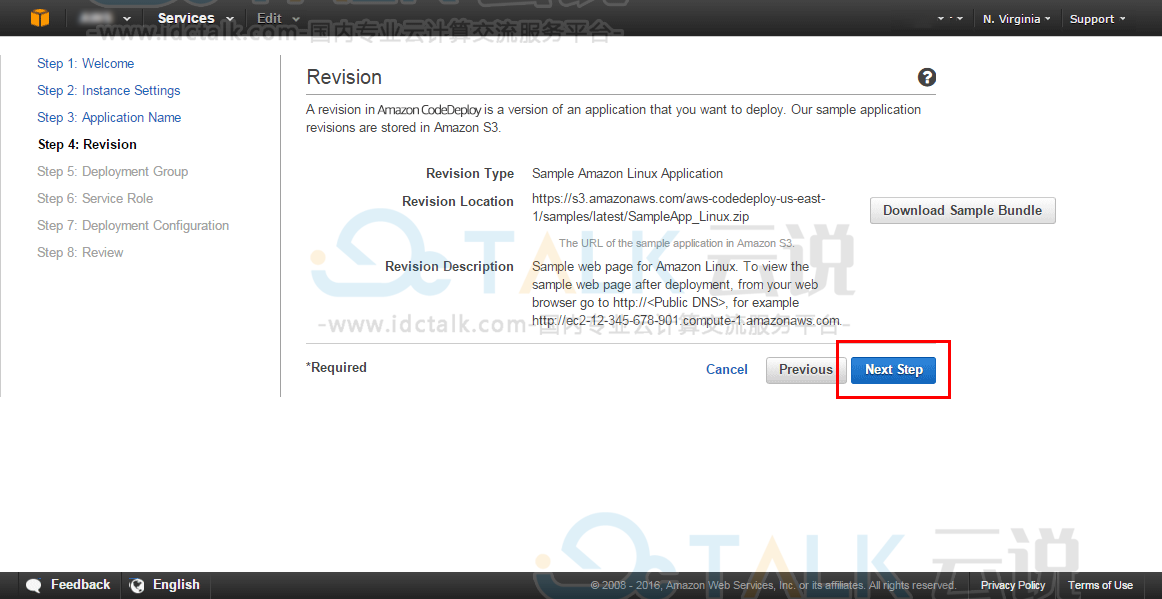Screen dimensions: 1162x599
Task: Click the Cancel link
Action: pos(726,369)
